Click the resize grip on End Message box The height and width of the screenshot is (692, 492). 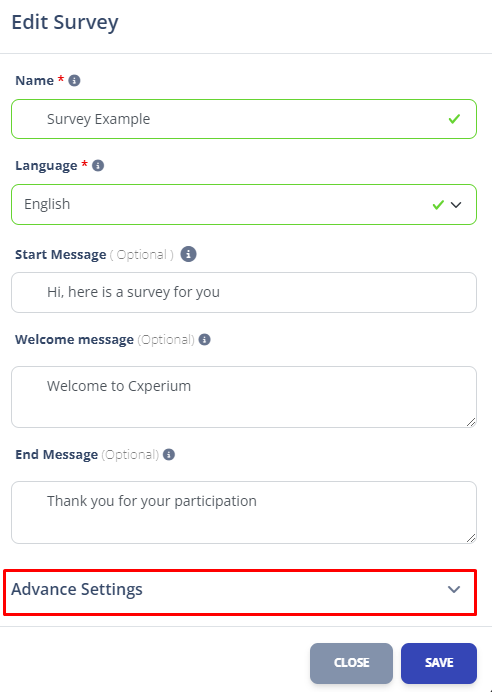471,538
